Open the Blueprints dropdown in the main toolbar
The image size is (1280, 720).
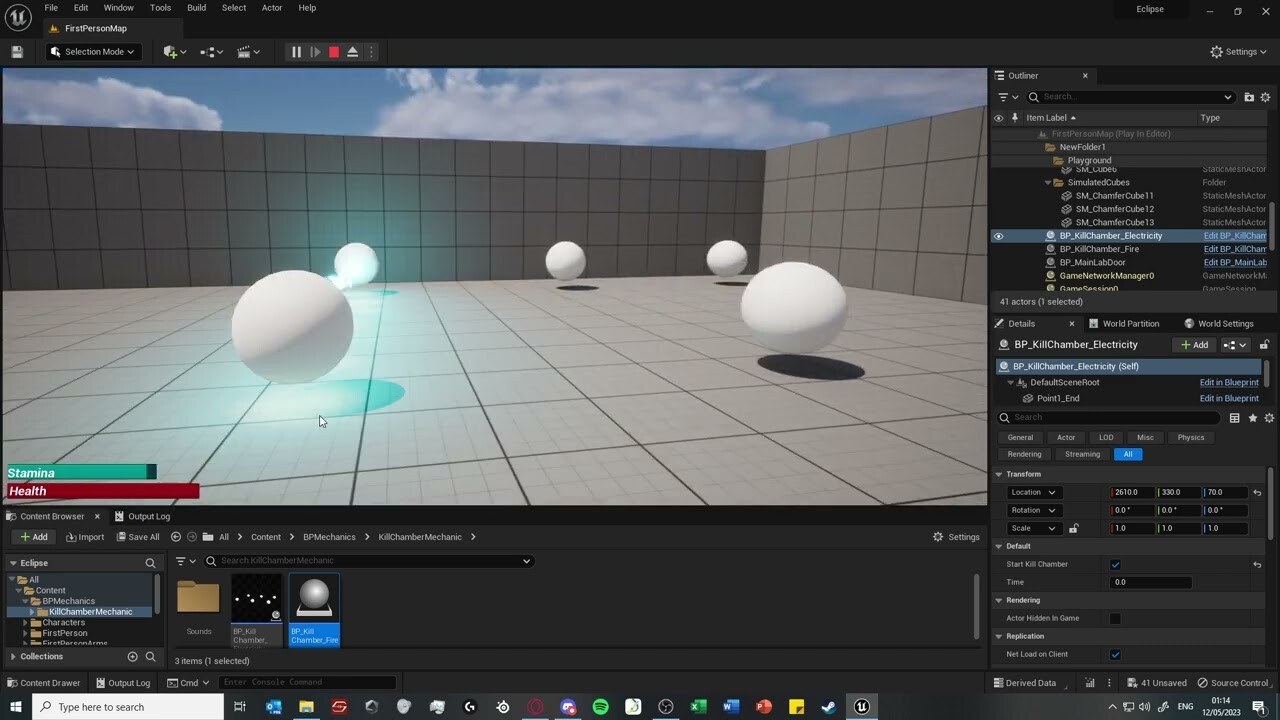click(212, 52)
